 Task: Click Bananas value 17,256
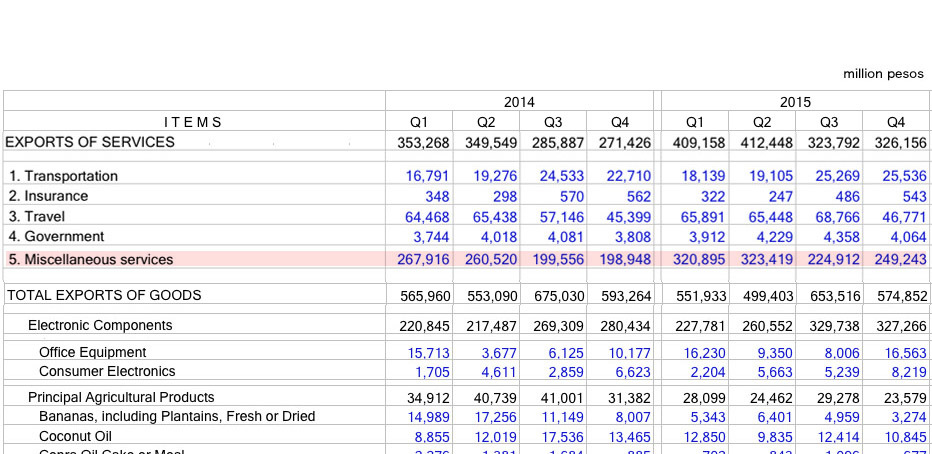tap(495, 417)
